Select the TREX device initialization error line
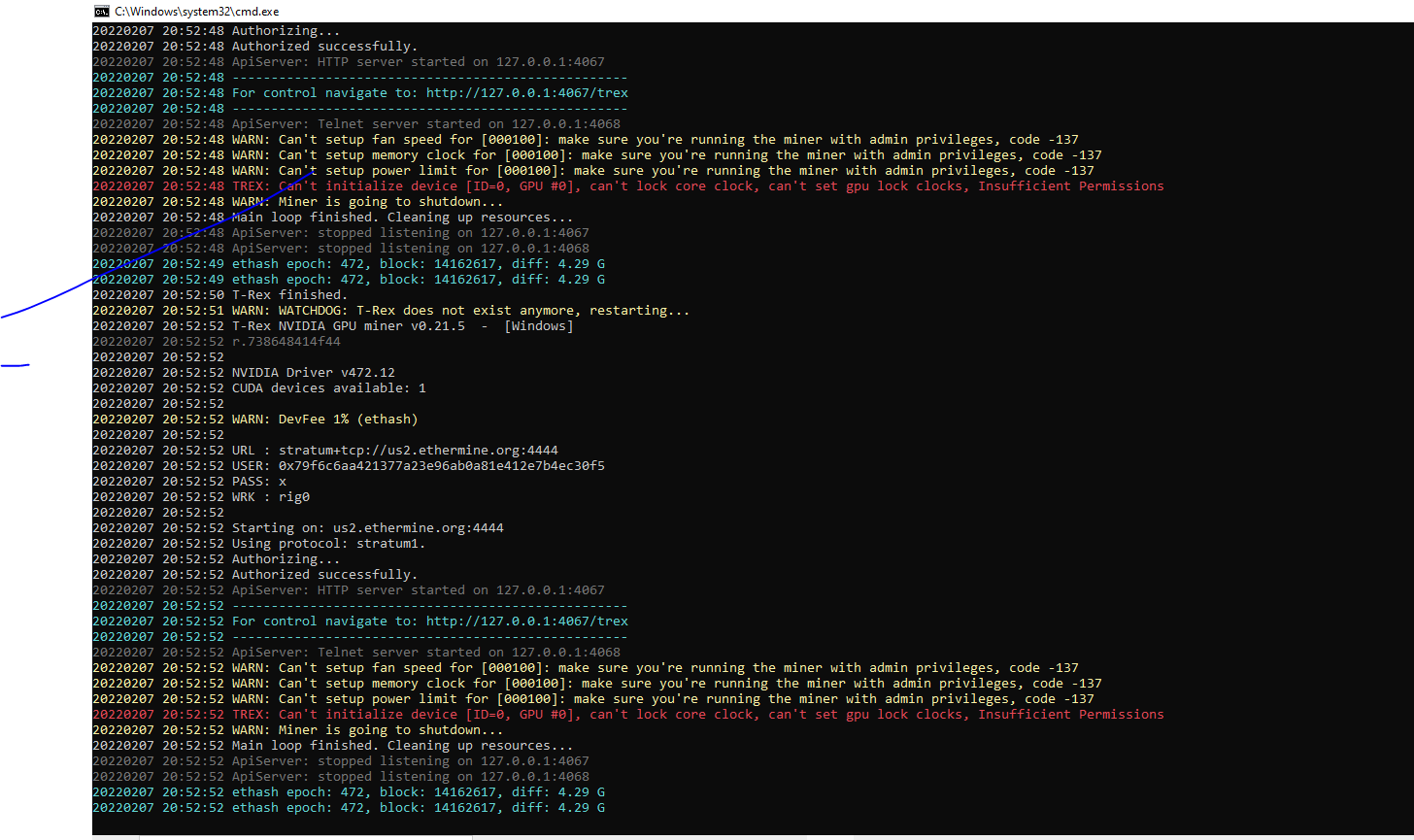The width and height of the screenshot is (1414, 840). point(680,185)
